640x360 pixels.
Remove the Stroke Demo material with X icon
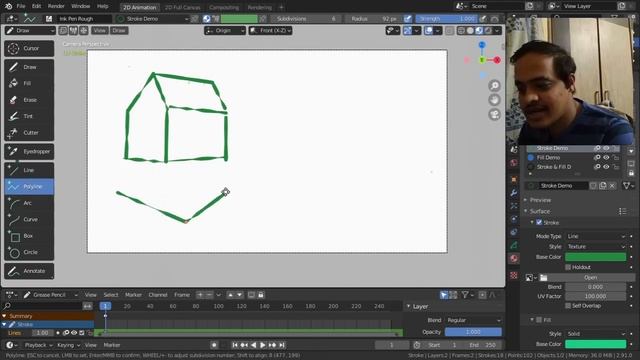[x=612, y=186]
